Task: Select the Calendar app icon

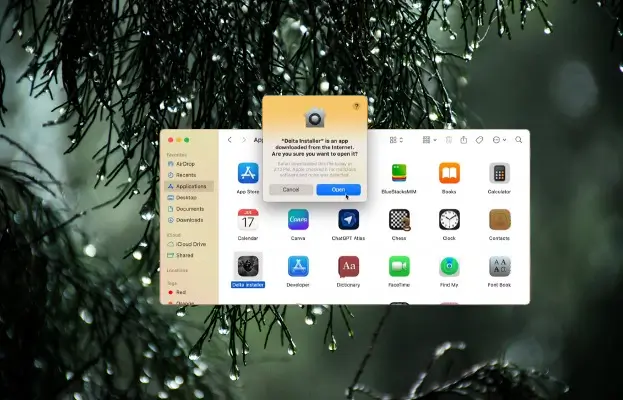Action: coord(248,220)
